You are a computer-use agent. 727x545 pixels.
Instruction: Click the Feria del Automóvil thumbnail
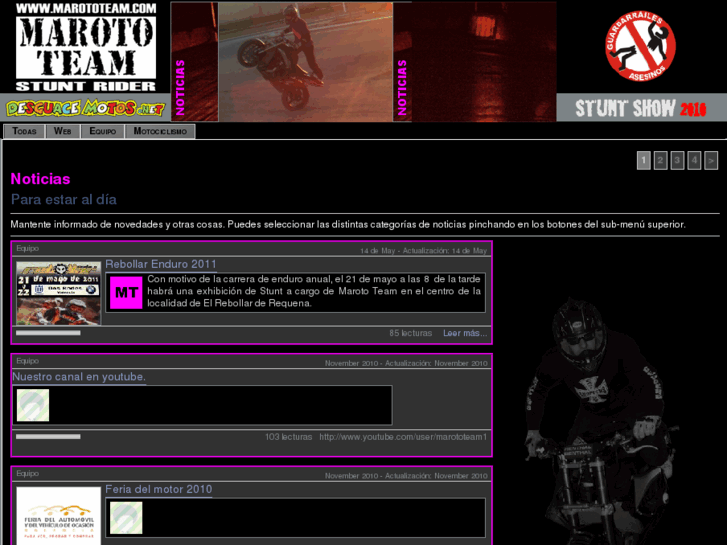click(x=58, y=516)
